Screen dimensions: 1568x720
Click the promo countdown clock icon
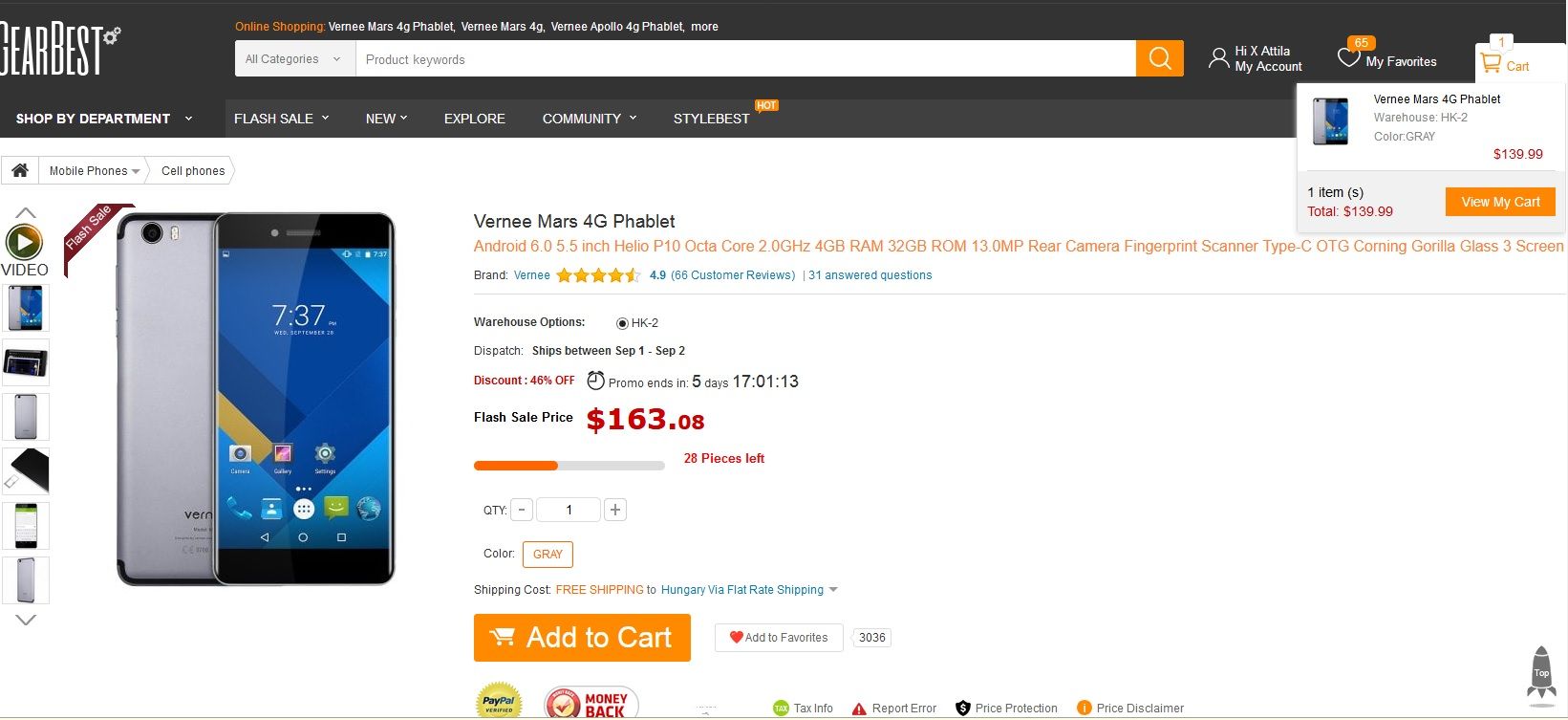tap(595, 381)
